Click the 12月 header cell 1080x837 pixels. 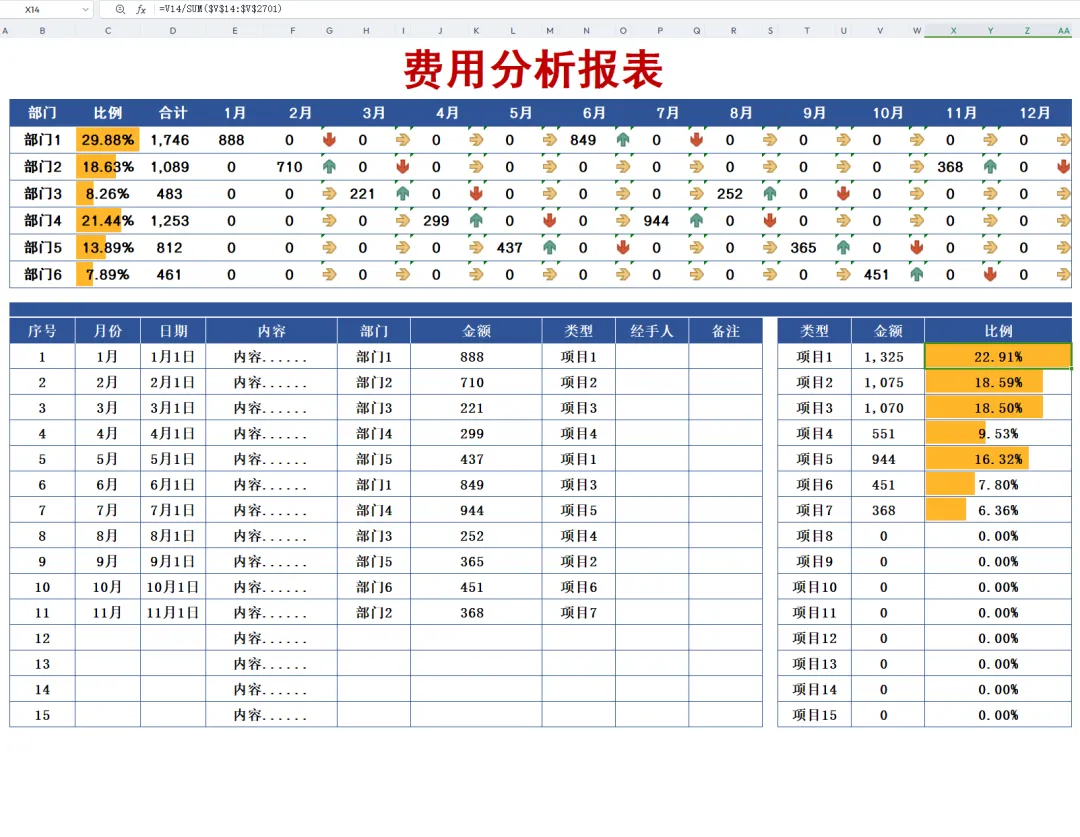1035,113
